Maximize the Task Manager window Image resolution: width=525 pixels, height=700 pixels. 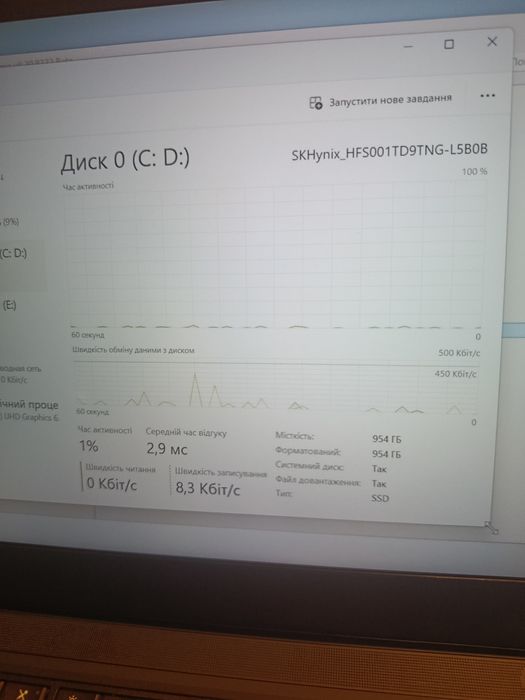[x=449, y=44]
